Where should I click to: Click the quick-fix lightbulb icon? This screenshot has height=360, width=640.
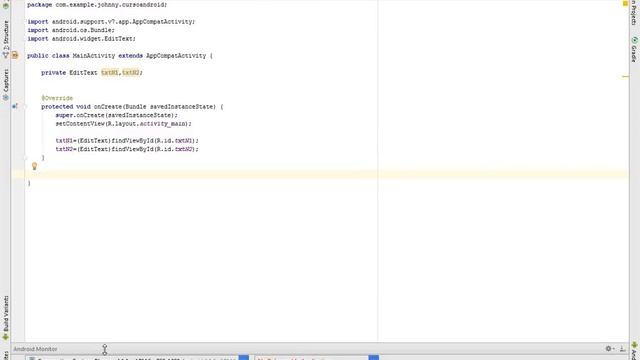click(x=34, y=166)
